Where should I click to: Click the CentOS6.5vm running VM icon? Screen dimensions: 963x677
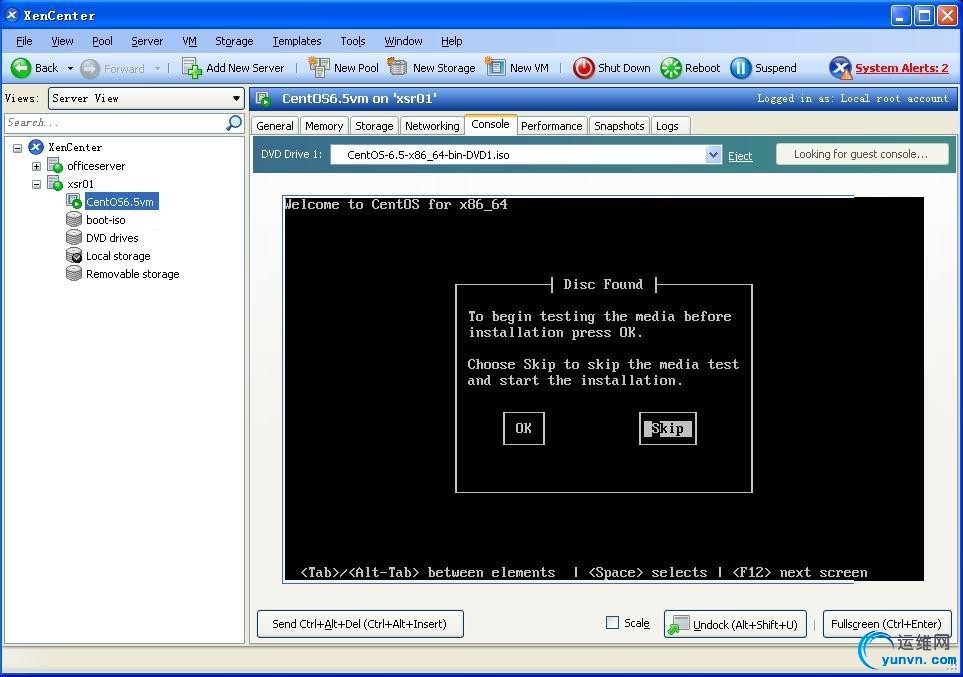74,202
